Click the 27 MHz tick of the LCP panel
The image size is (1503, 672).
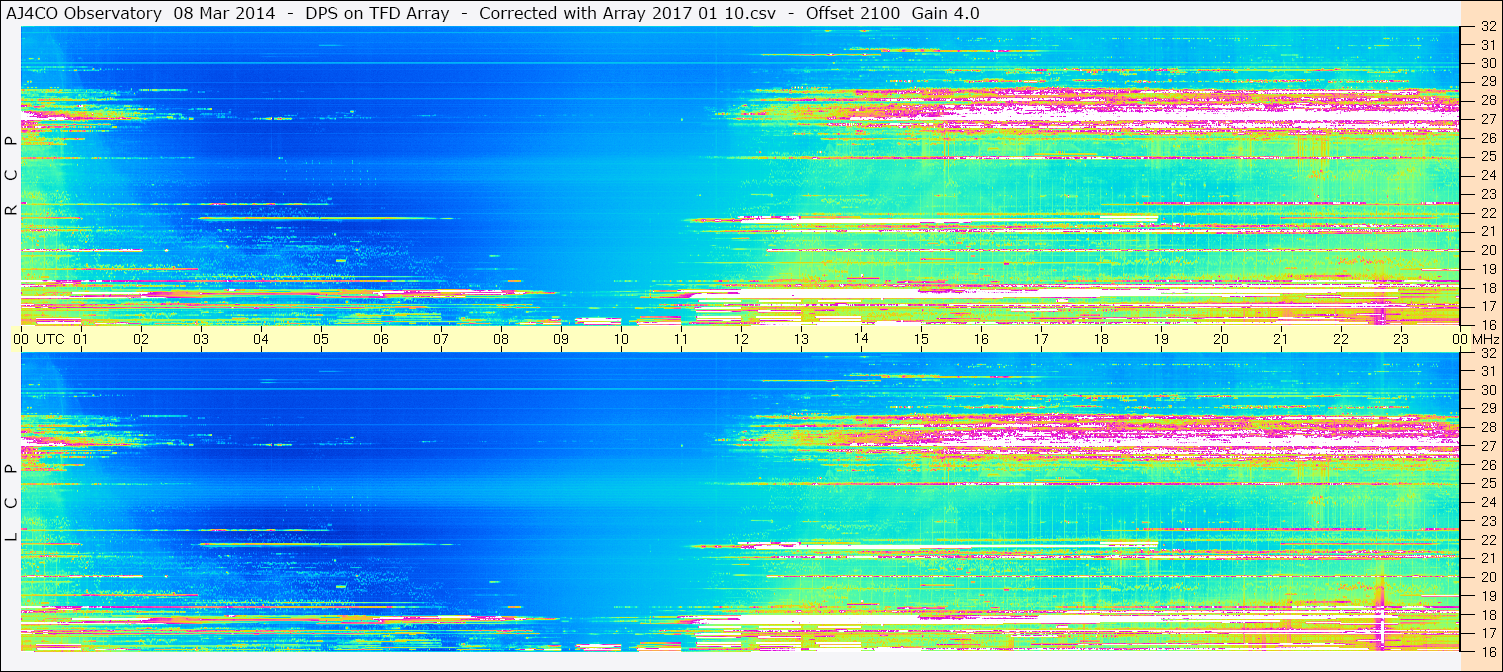tap(1487, 447)
